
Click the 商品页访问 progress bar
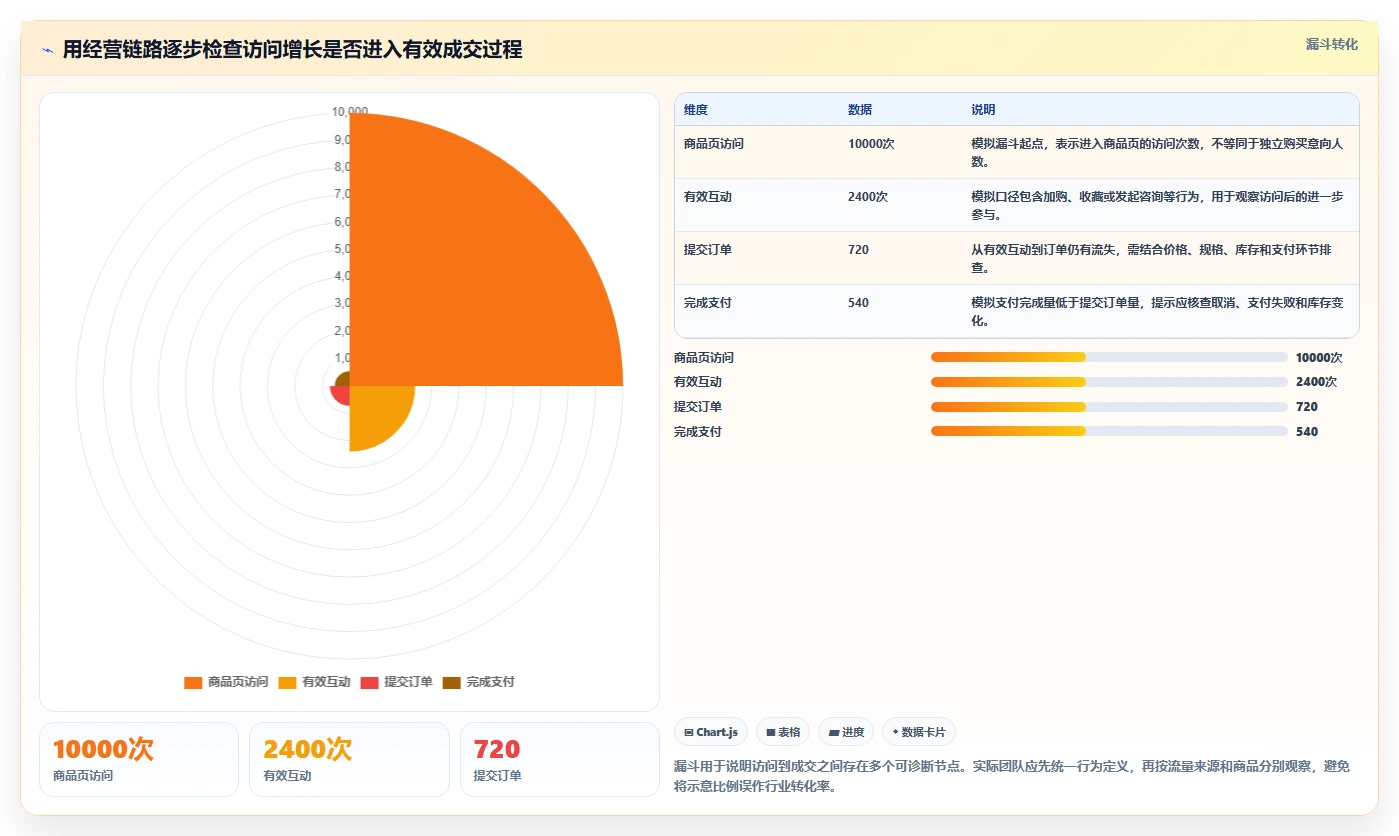[x=1109, y=357]
